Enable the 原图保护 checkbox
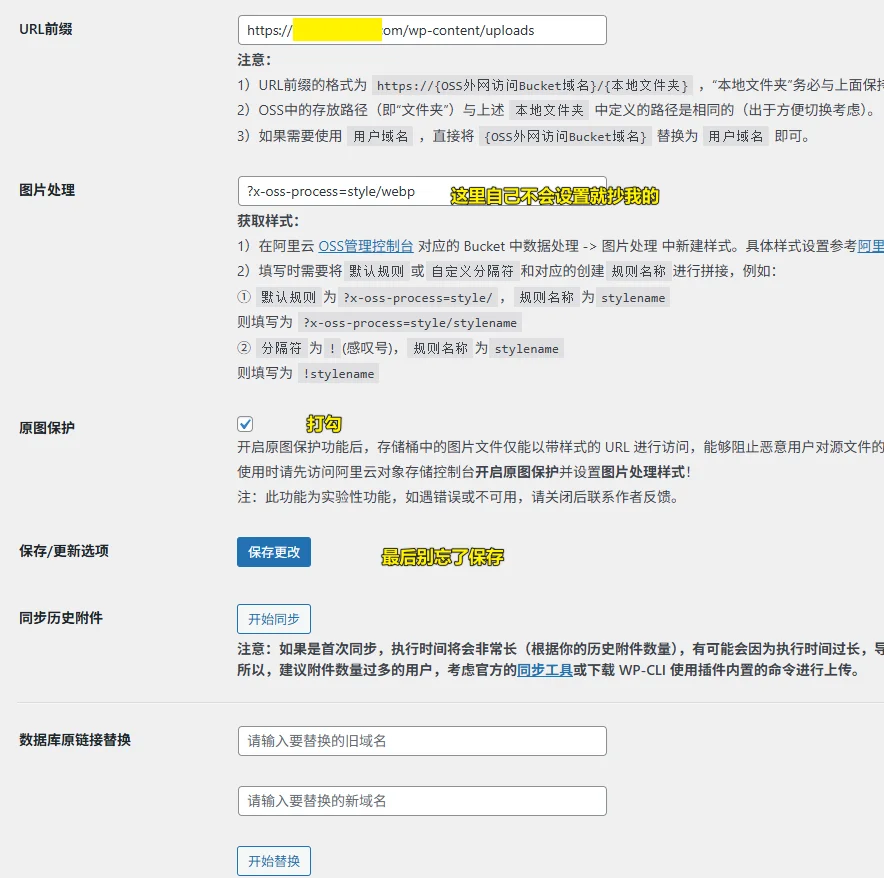The image size is (884, 878). click(243, 424)
